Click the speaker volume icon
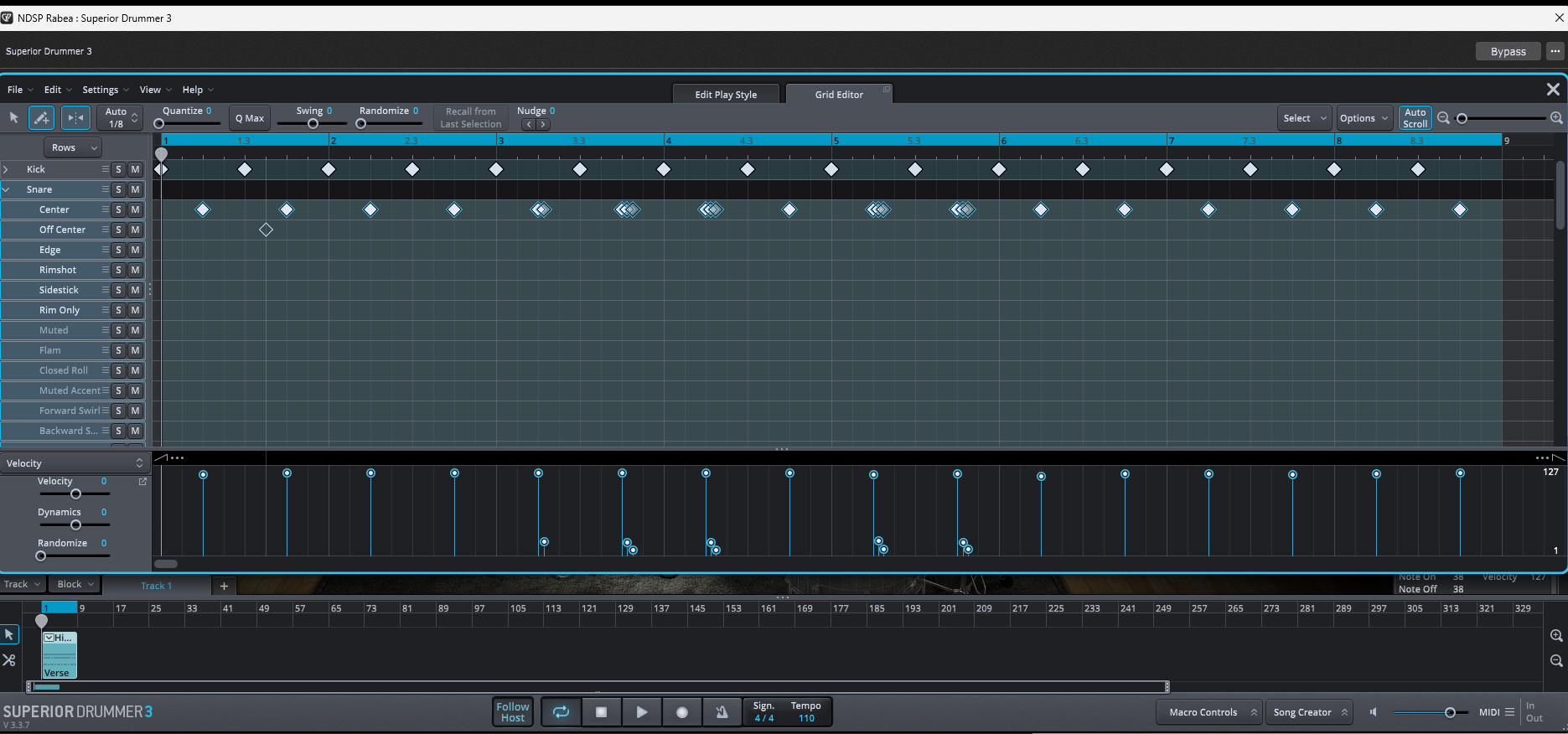The image size is (1568, 734). pyautogui.click(x=1374, y=712)
